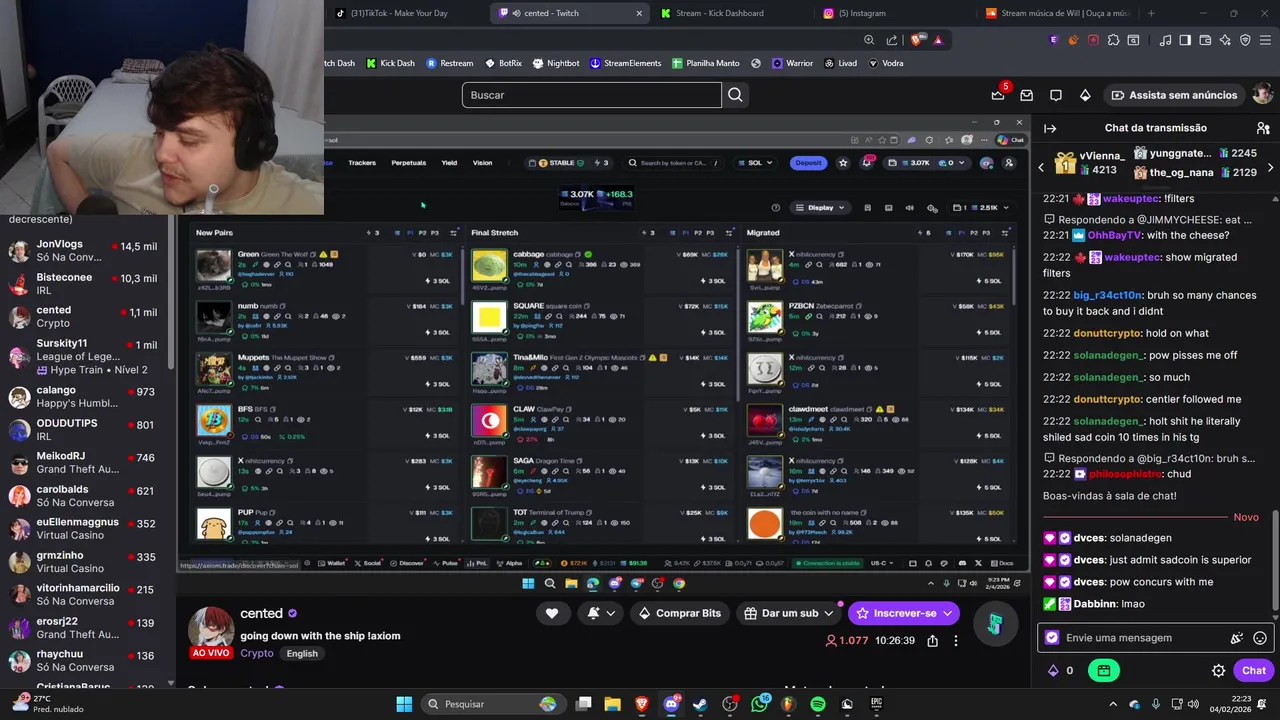Image resolution: width=1280 pixels, height=720 pixels.
Task: Open cented channel name link below video
Action: pyautogui.click(x=261, y=614)
